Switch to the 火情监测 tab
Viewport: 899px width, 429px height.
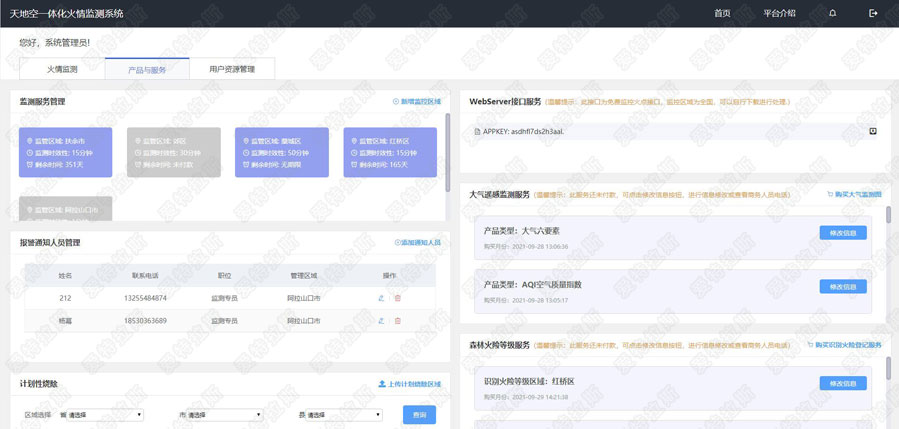pos(61,70)
